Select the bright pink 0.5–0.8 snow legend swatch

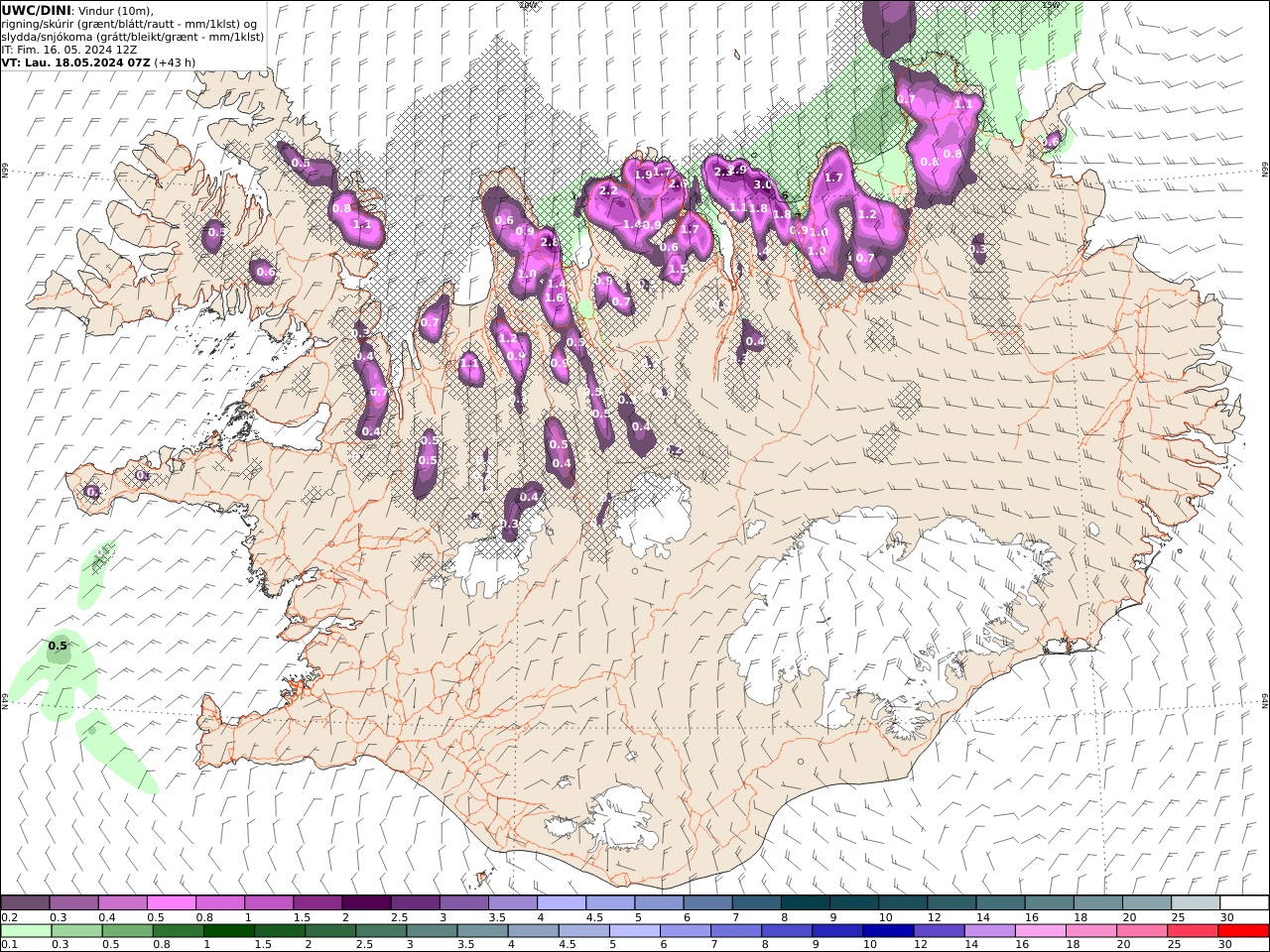171,902
